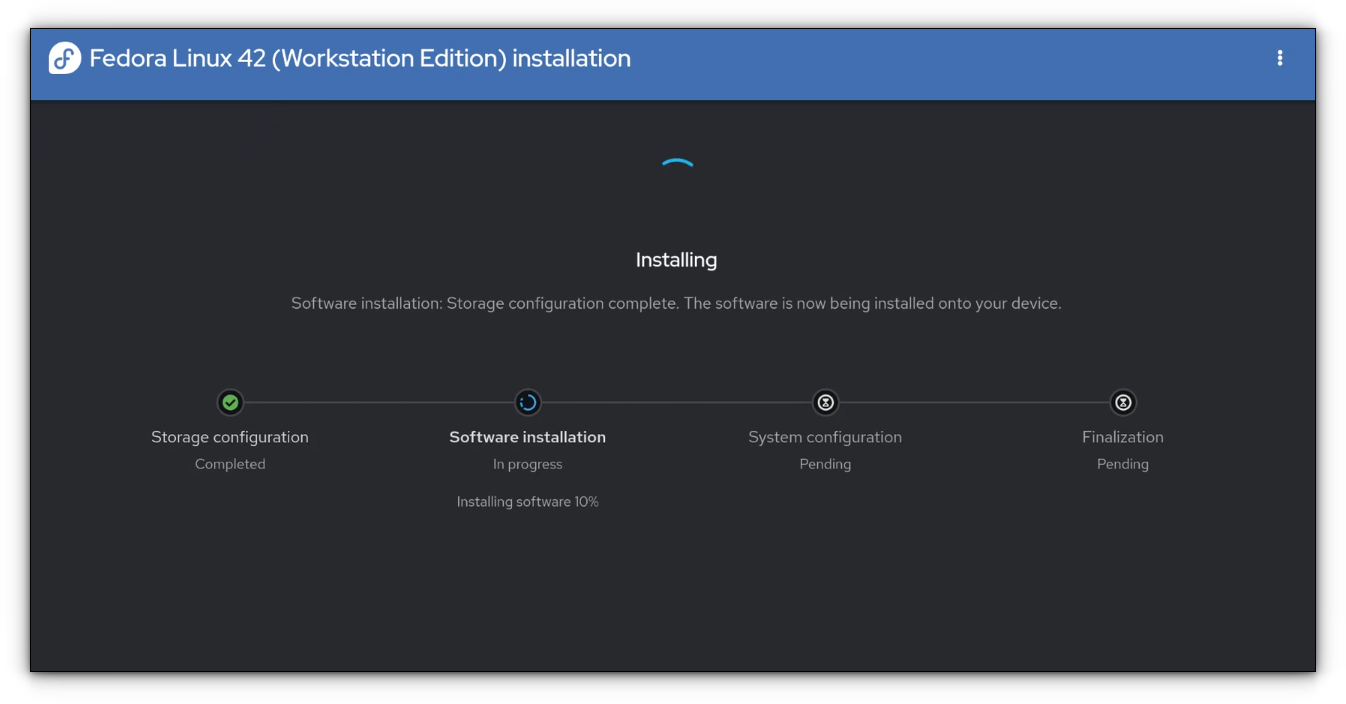Screen dimensions: 1346x704
Task: Click the 'Installing software 10%' progress text
Action: pos(528,502)
